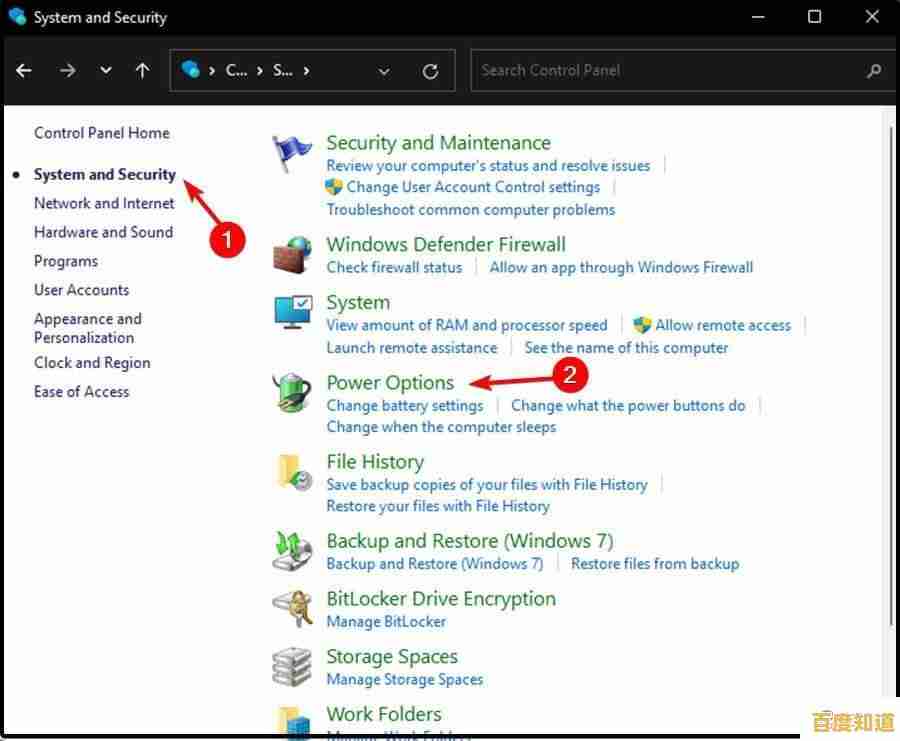
Task: Expand the address bar history dropdown
Action: coord(384,70)
